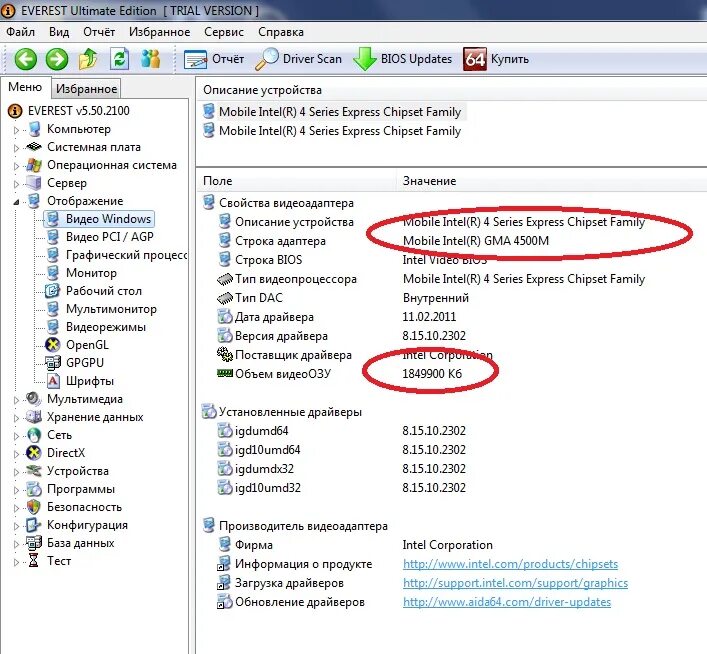The height and width of the screenshot is (654, 707).
Task: Select Видео Windows tree item
Action: pos(99,219)
